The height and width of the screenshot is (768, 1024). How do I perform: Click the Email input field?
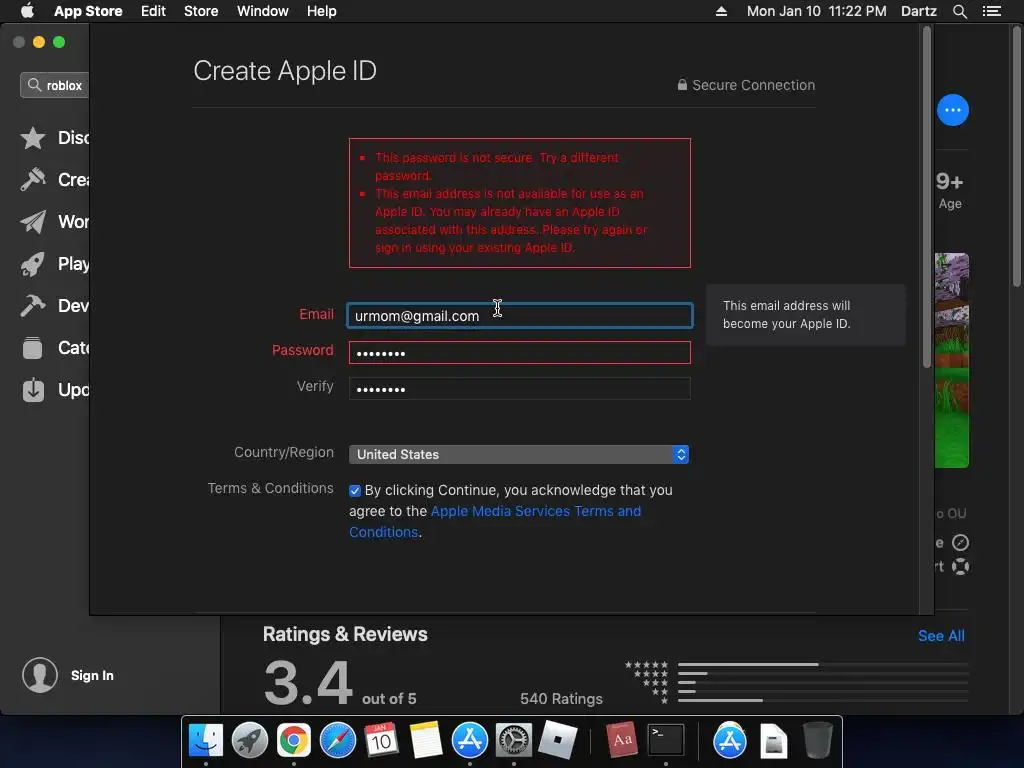tap(520, 316)
